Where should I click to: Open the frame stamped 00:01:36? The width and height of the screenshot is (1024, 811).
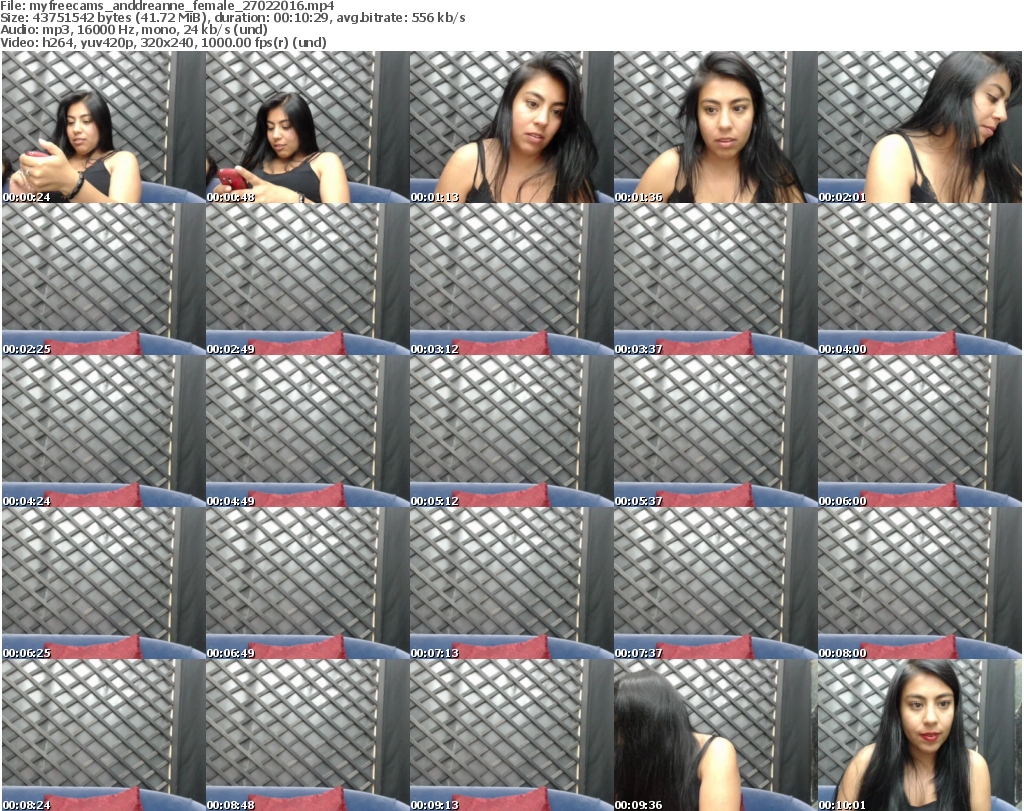tap(716, 127)
